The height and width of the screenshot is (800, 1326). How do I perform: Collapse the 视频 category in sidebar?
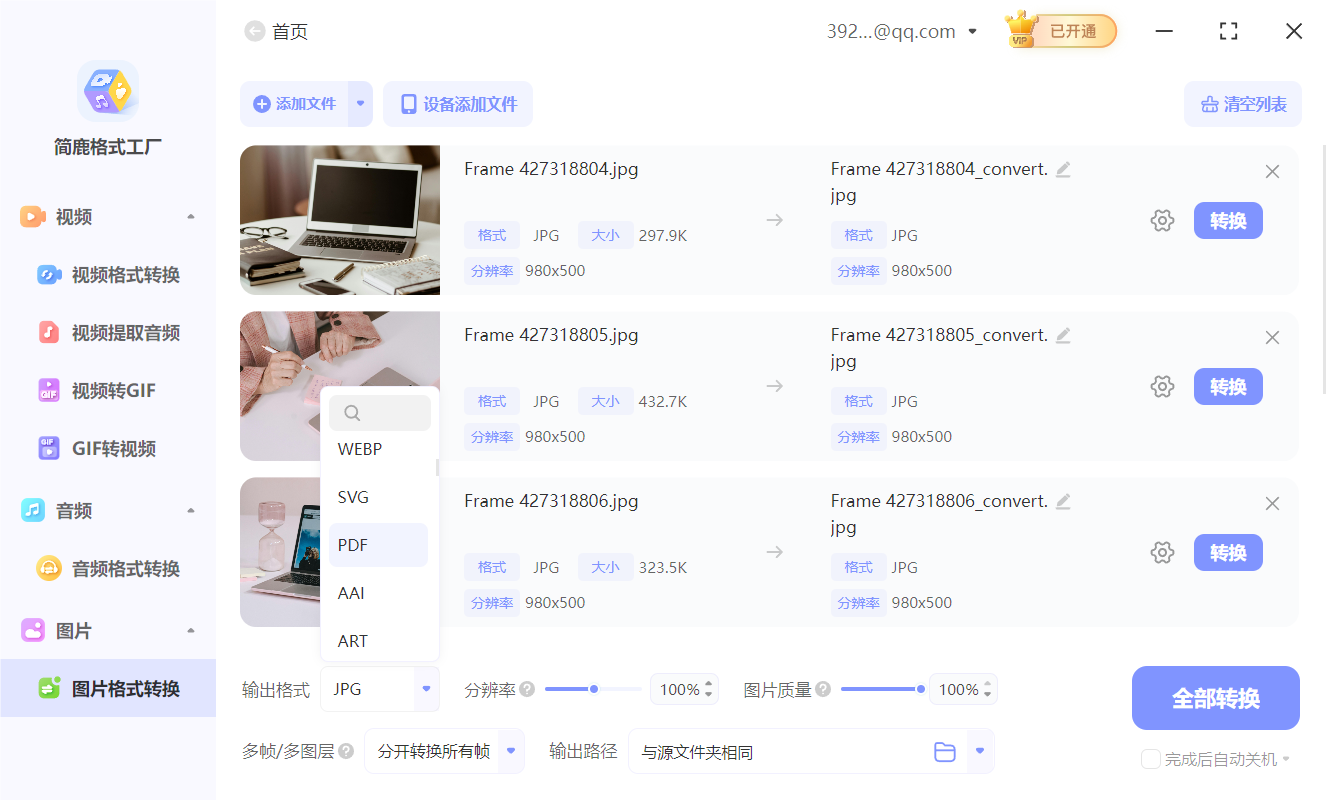click(190, 216)
